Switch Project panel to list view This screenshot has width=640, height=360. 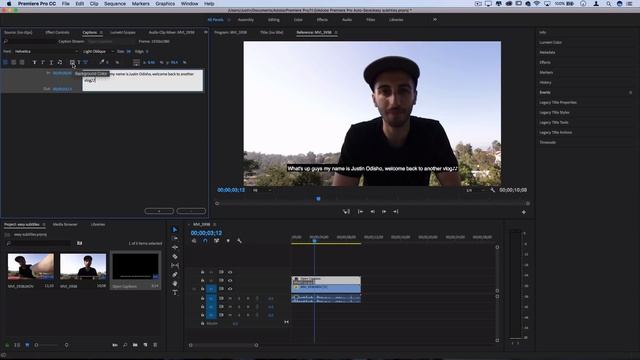point(17,345)
